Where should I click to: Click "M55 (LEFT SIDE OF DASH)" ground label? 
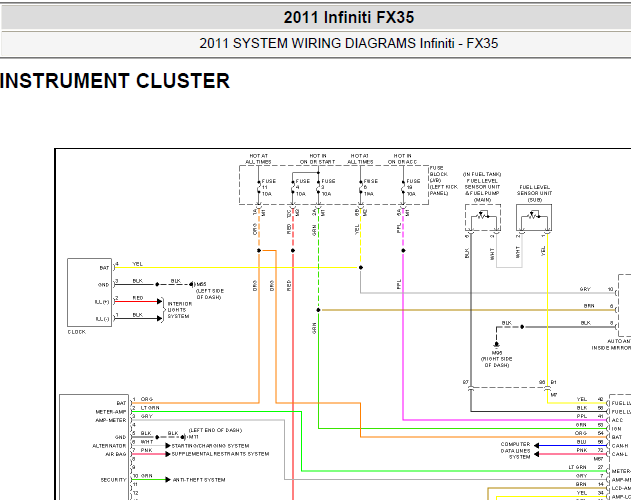210,291
